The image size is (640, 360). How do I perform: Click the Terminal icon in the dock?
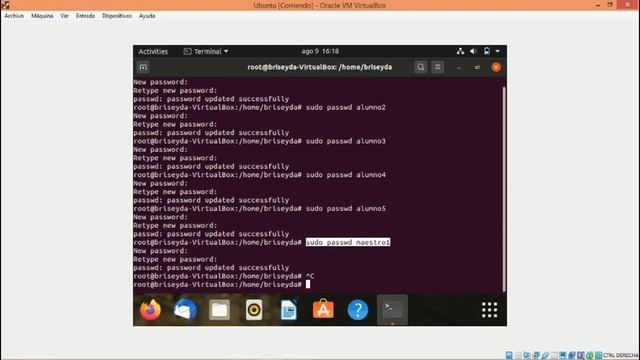click(392, 310)
